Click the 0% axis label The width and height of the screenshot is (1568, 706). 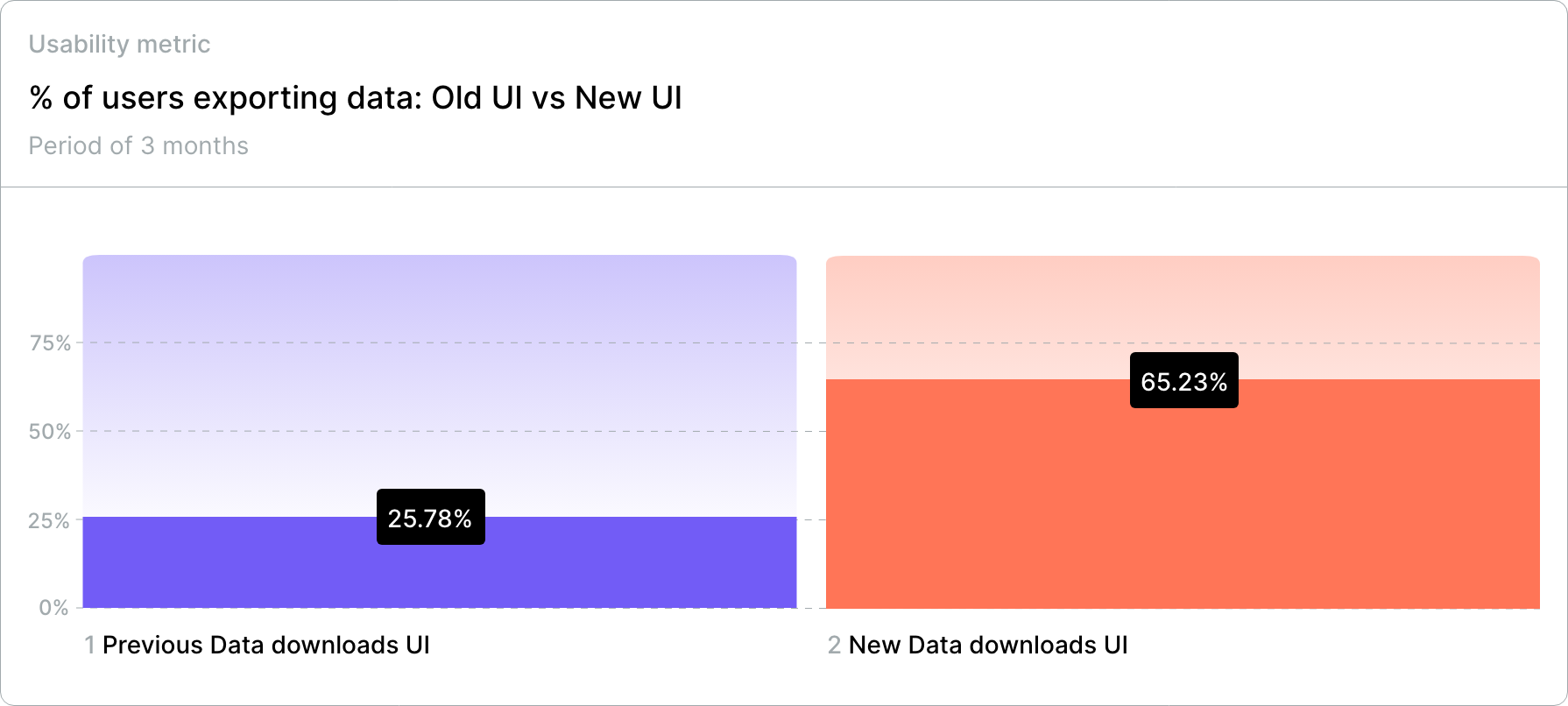pyautogui.click(x=53, y=608)
